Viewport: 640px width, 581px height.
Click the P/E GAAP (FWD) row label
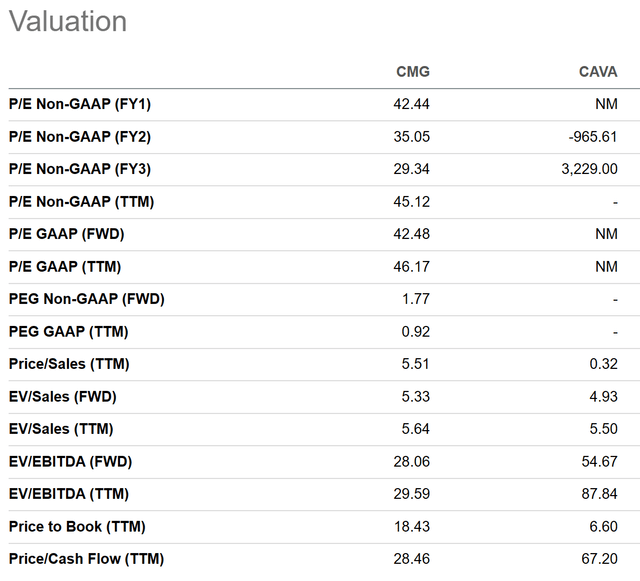[x=66, y=234]
